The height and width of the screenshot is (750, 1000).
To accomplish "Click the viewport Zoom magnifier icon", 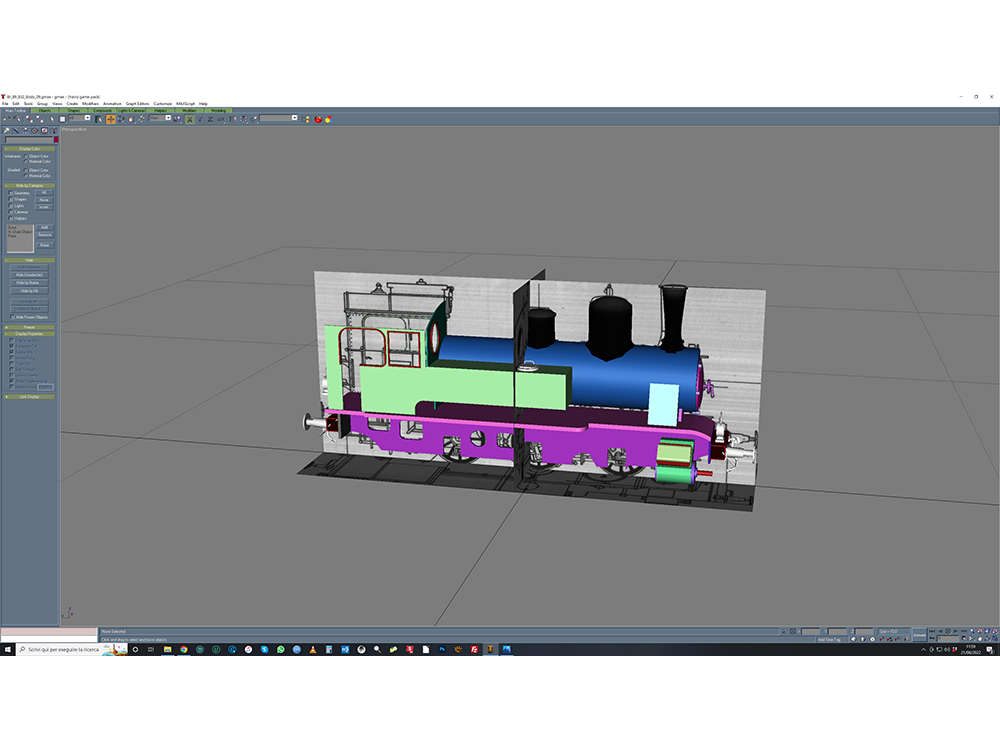I will (972, 631).
